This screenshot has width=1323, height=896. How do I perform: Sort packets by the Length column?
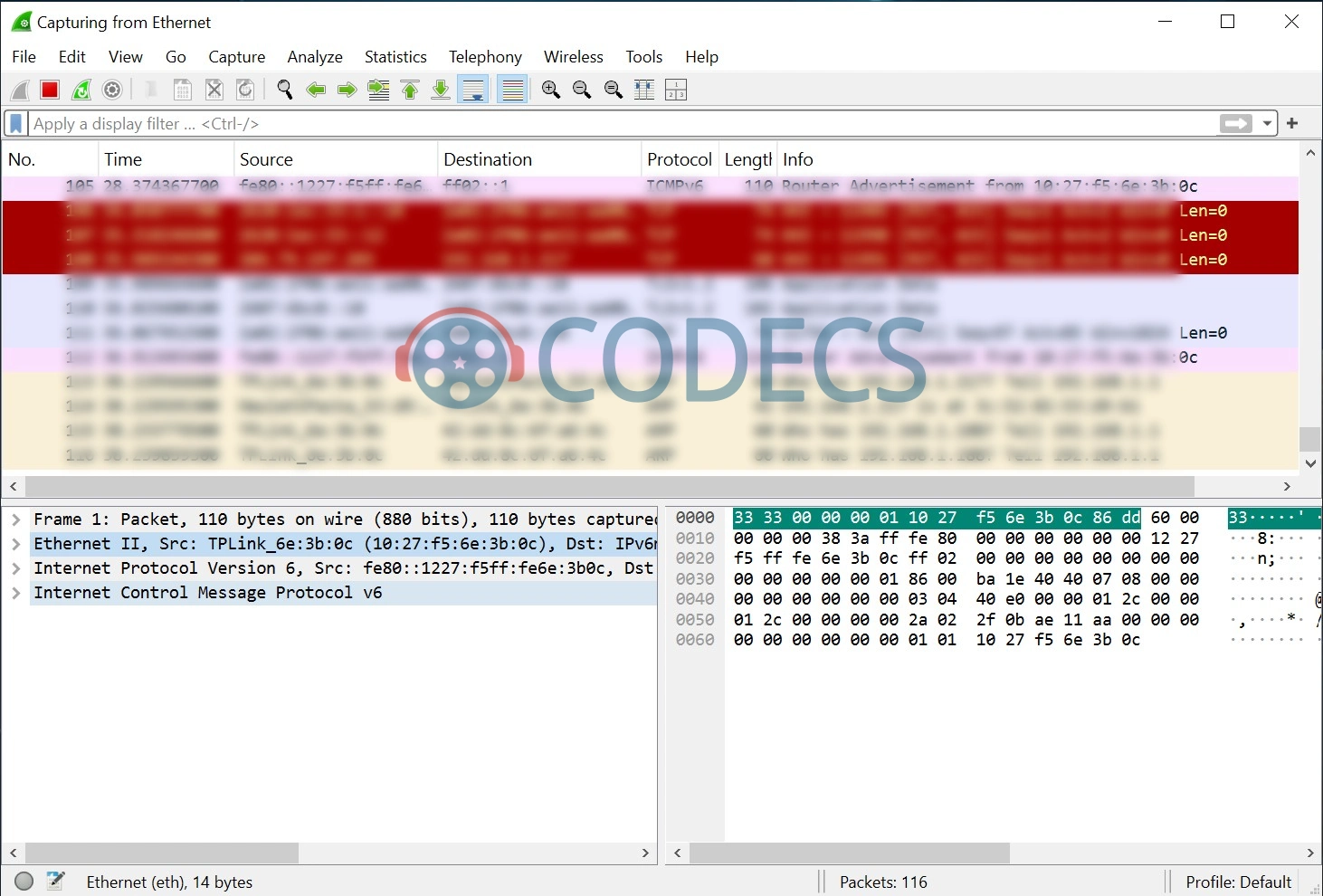pyautogui.click(x=747, y=159)
